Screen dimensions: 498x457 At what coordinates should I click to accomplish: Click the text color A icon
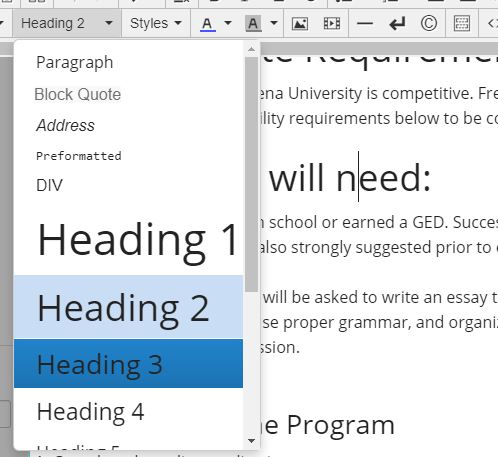207,24
